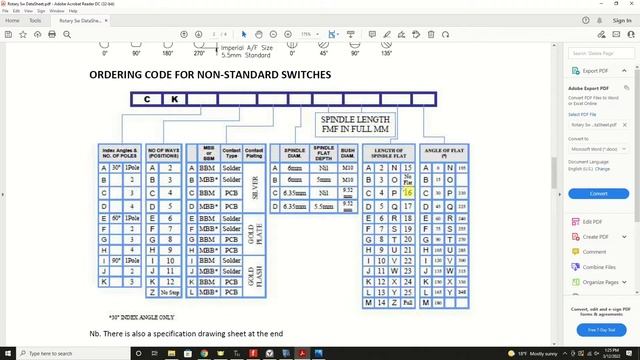Click Sign In
The image size is (640, 360).
(622, 20)
